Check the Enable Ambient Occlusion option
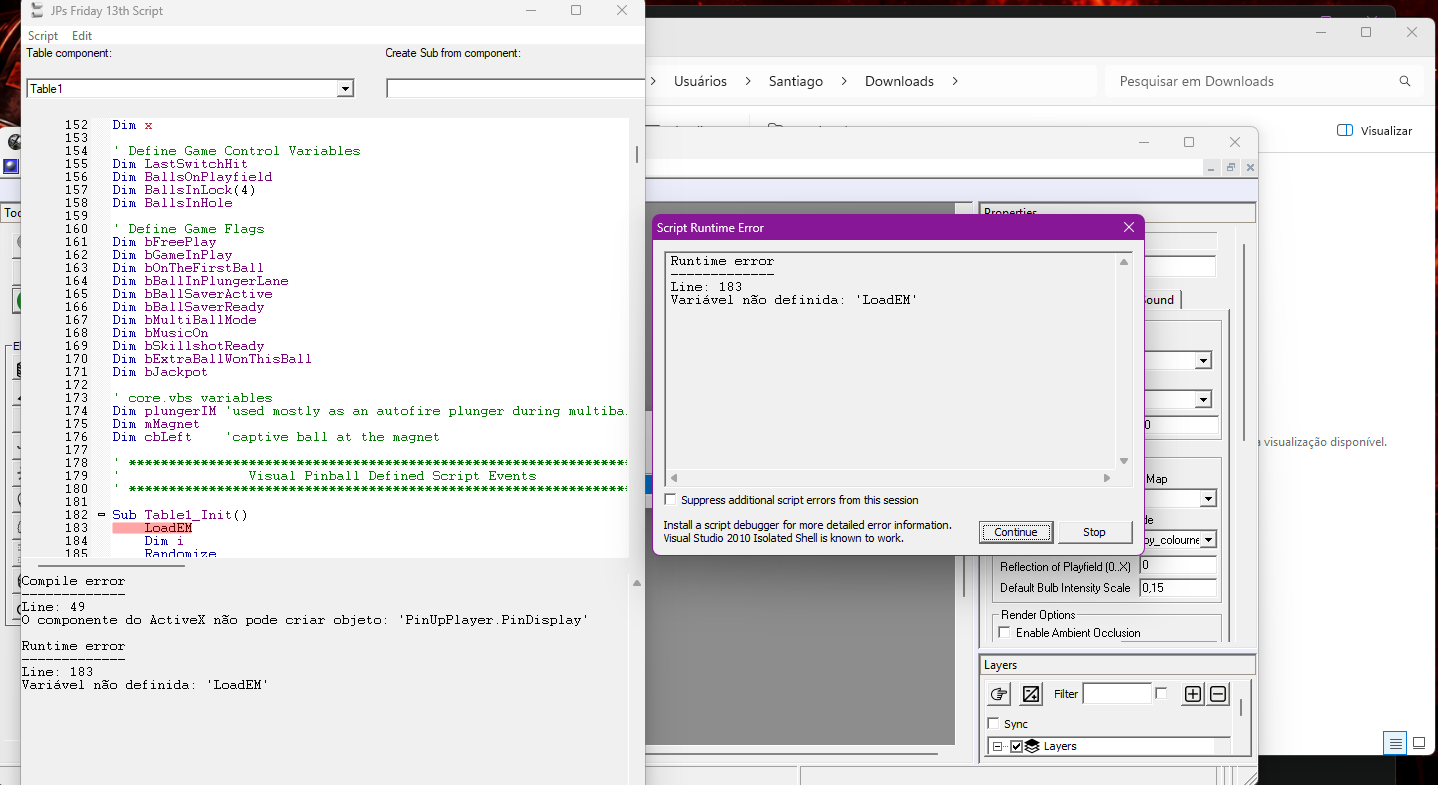The width and height of the screenshot is (1438, 786). pos(1005,632)
